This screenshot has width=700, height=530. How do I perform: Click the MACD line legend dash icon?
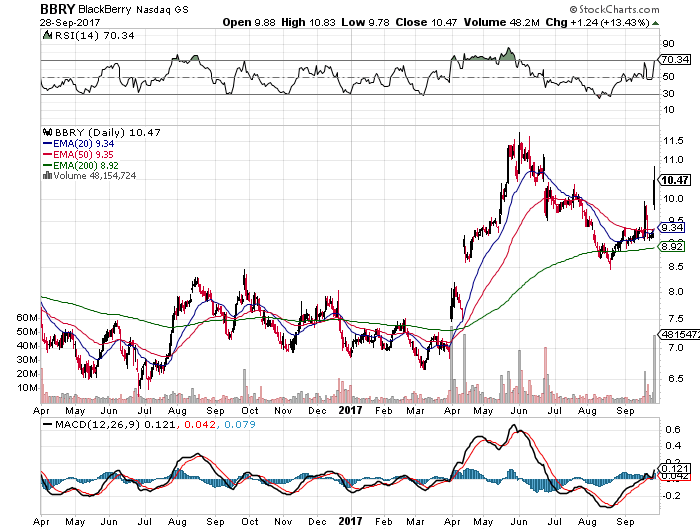click(x=46, y=425)
